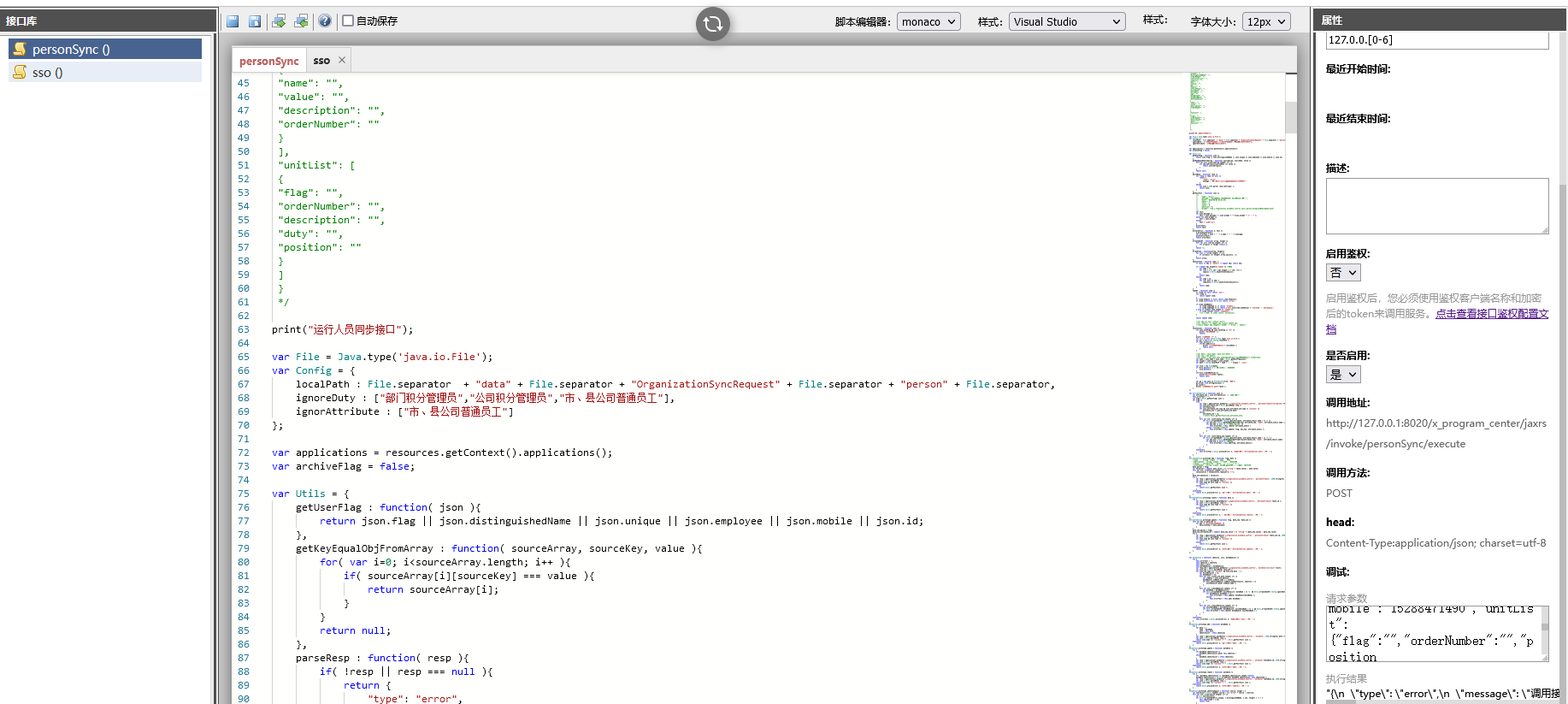This screenshot has height=704, width=1568.
Task: Click the first blue save icon in toolbar
Action: [x=233, y=21]
